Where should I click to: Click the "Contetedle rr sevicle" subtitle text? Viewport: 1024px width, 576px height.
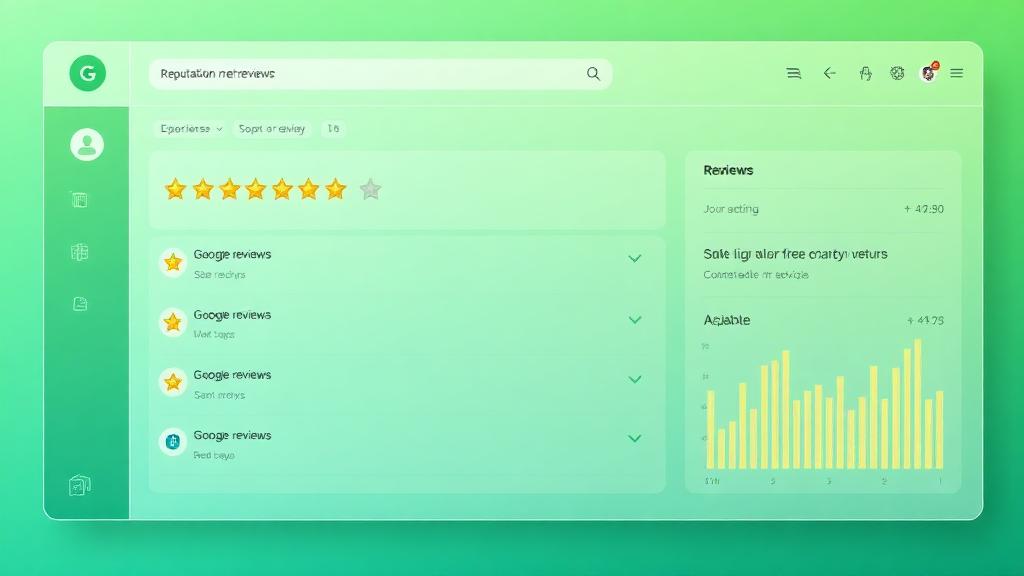point(756,275)
